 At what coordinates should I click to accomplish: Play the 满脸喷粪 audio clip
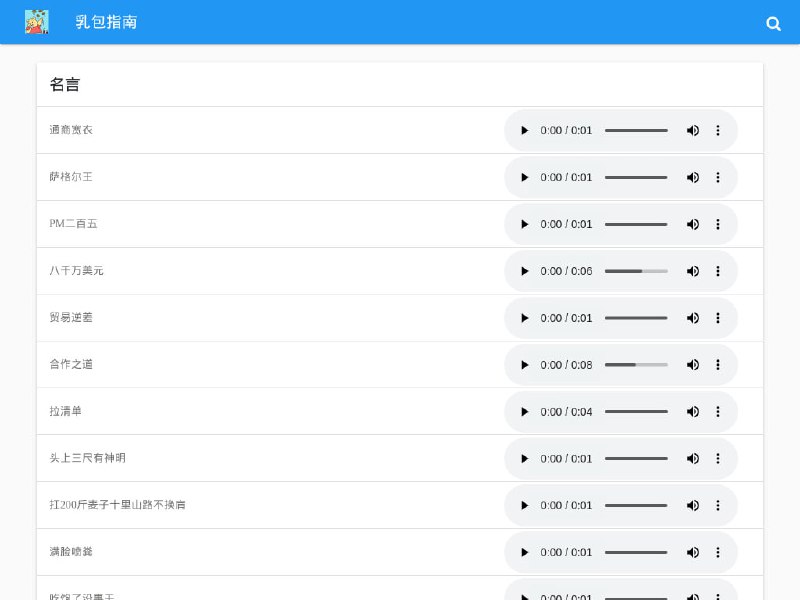pyautogui.click(x=524, y=552)
